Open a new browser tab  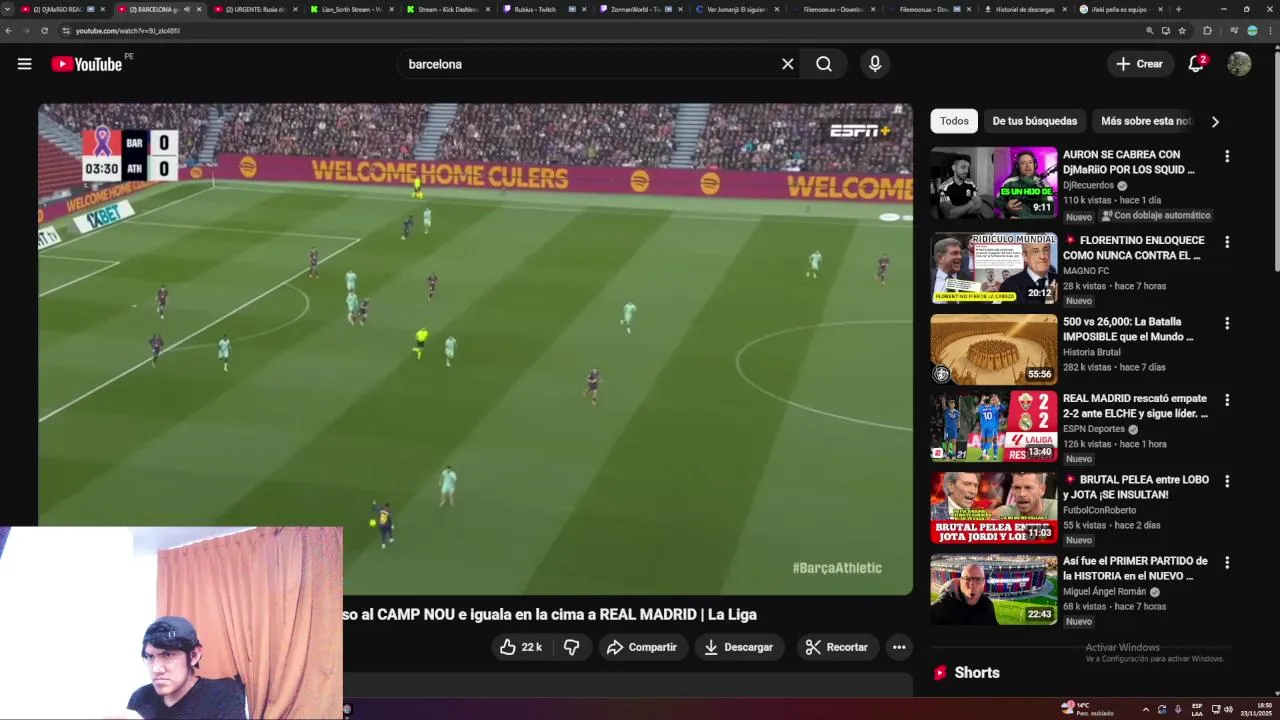[x=1178, y=9]
